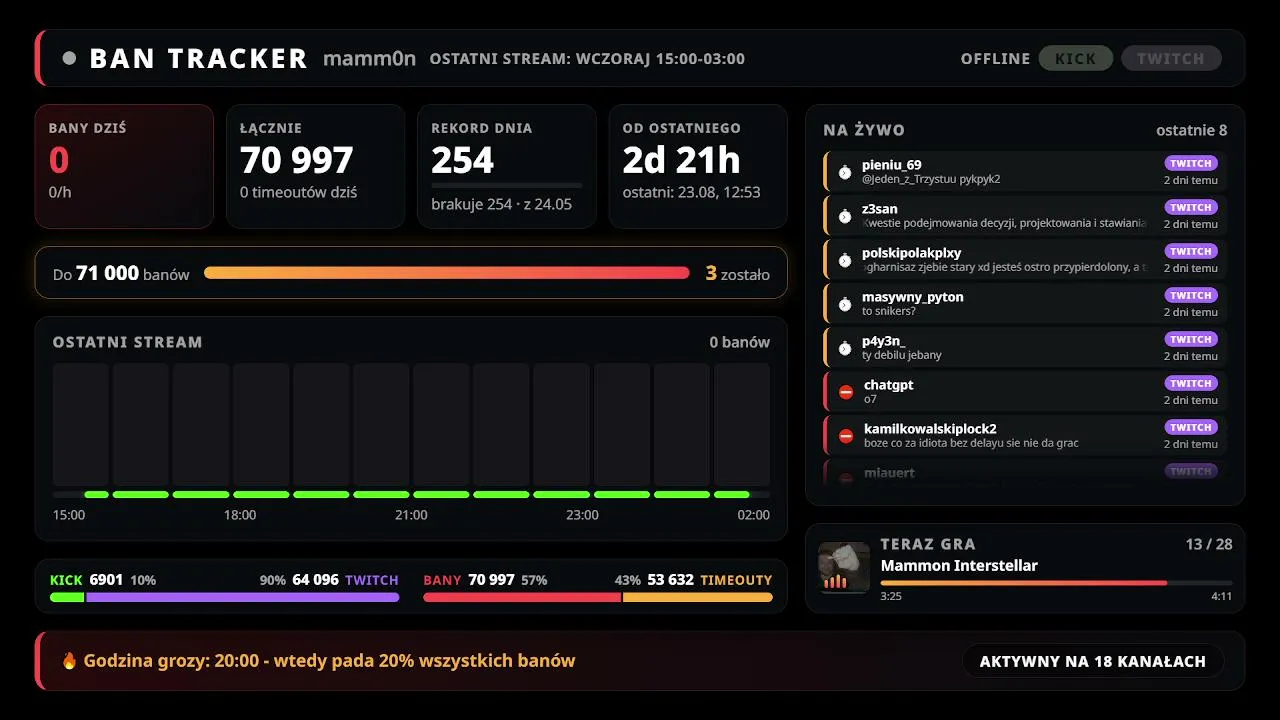The image size is (1280, 720).
Task: Click the streamer name mamm0n
Action: (369, 58)
